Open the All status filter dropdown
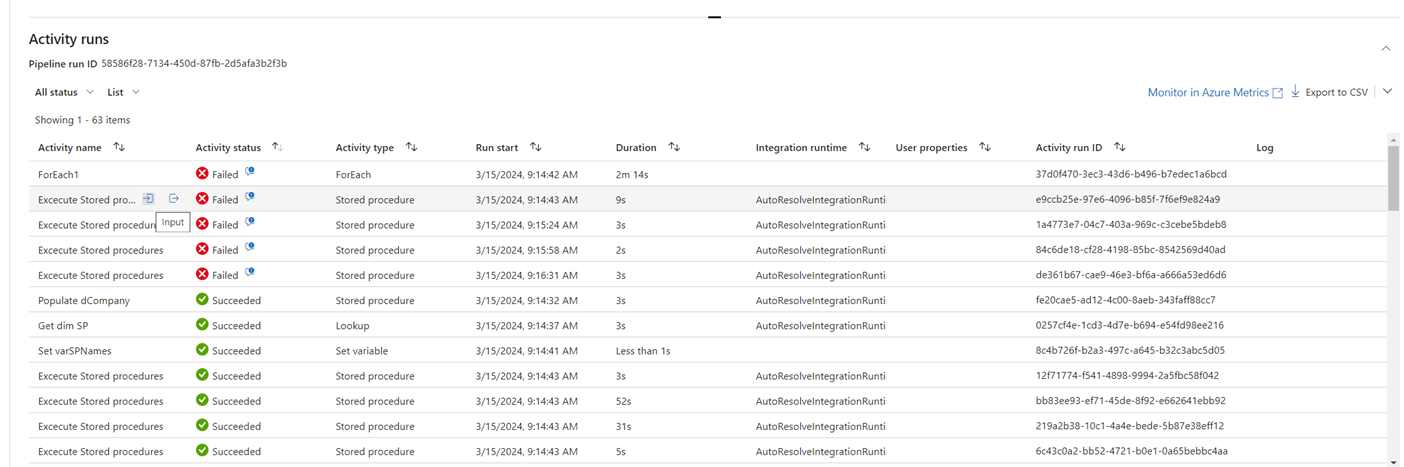This screenshot has width=1404, height=467. pyautogui.click(x=64, y=92)
